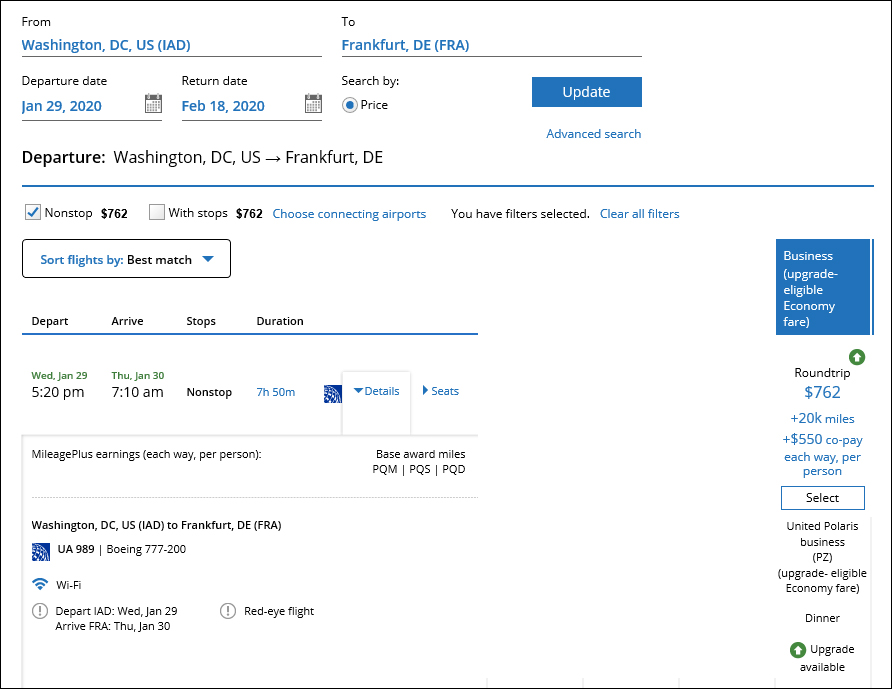
Task: Click the PQM | PQS | PQD text
Action: pyautogui.click(x=419, y=469)
